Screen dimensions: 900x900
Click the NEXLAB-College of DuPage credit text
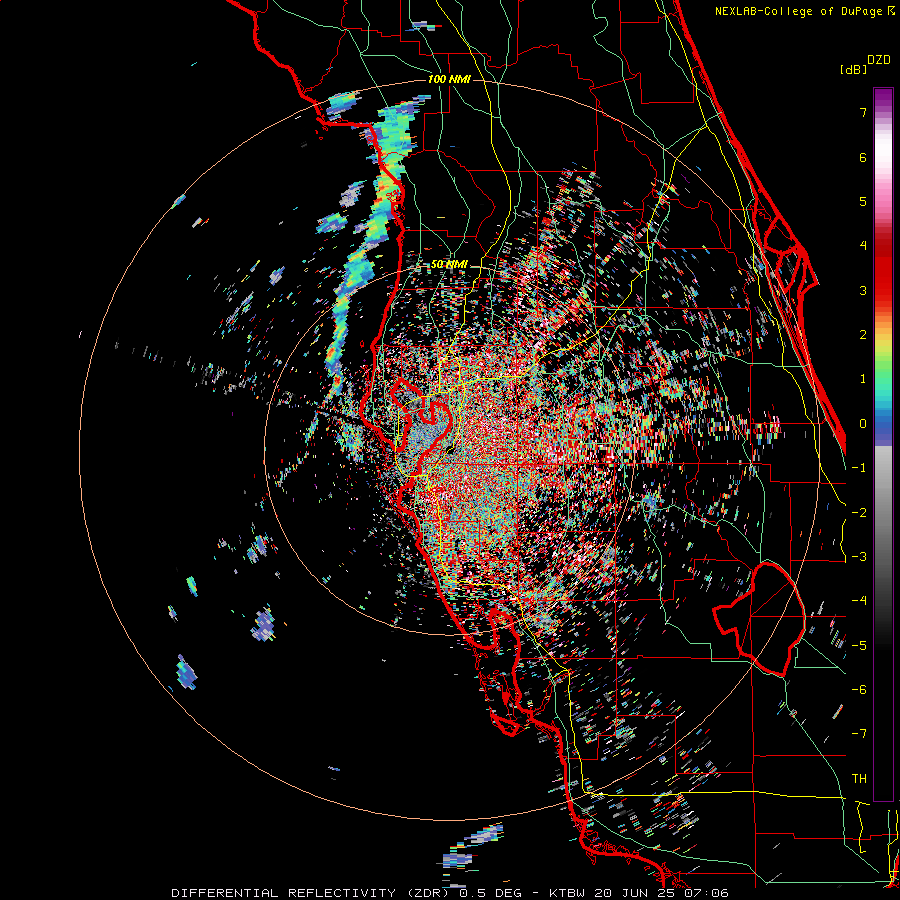(804, 11)
